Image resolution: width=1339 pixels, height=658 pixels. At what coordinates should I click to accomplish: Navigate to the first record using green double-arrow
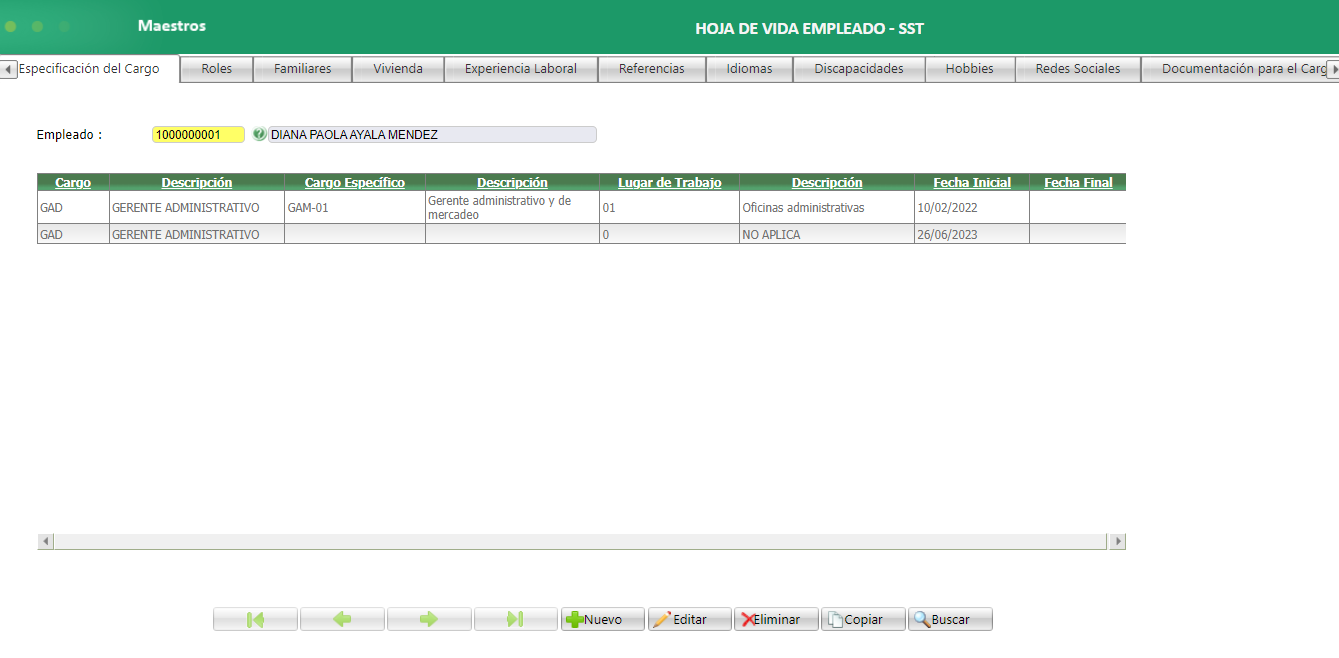[x=254, y=618]
